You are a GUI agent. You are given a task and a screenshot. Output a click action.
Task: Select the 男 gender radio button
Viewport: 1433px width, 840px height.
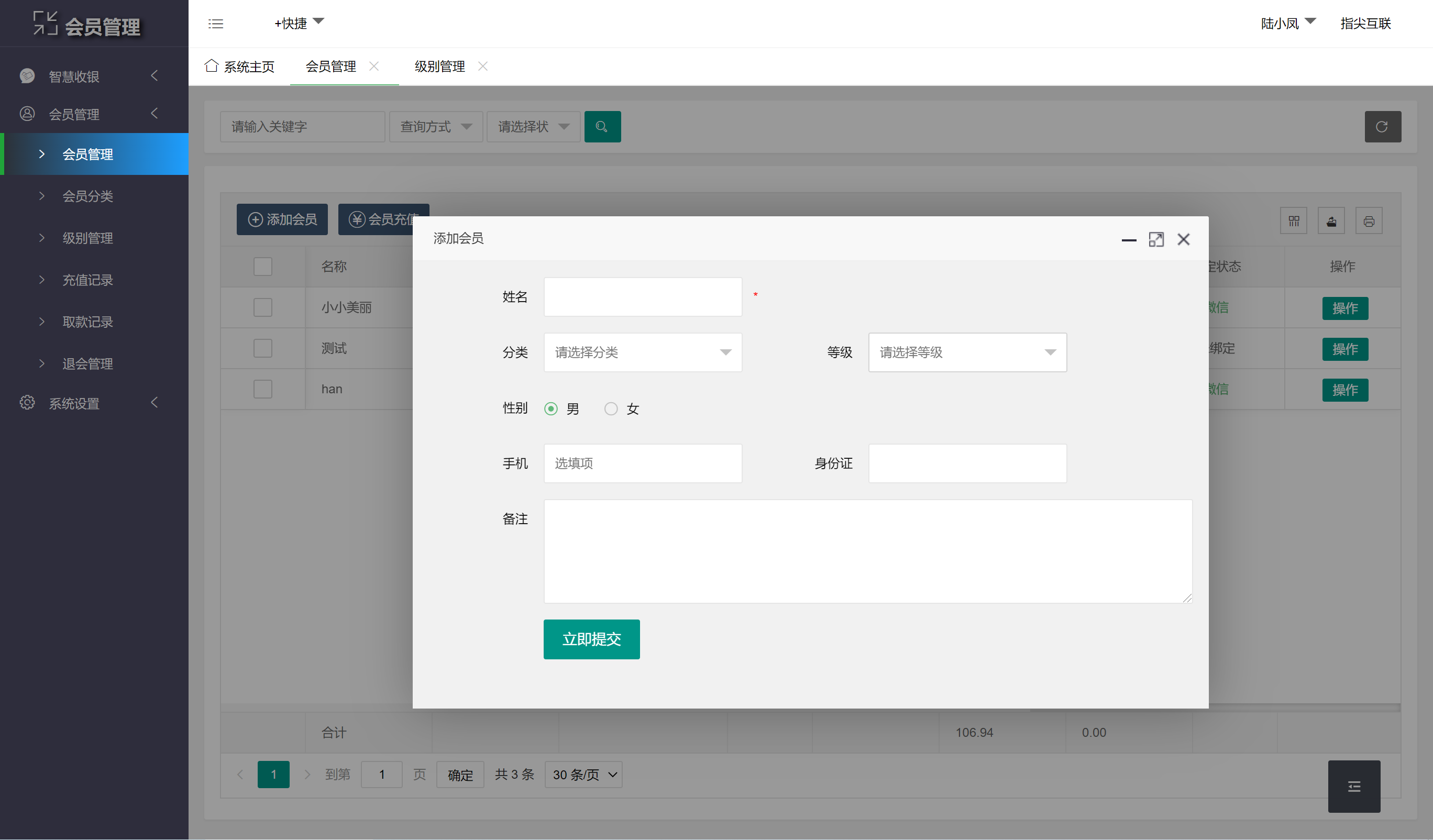coord(550,408)
